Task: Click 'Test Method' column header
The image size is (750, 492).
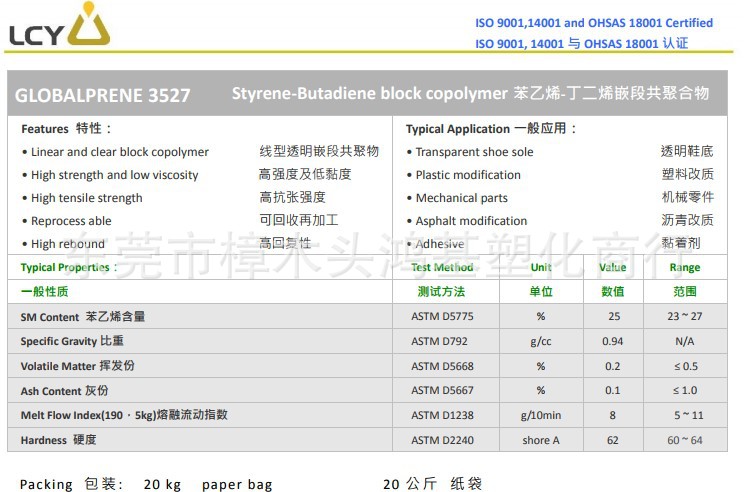Action: pos(442,267)
